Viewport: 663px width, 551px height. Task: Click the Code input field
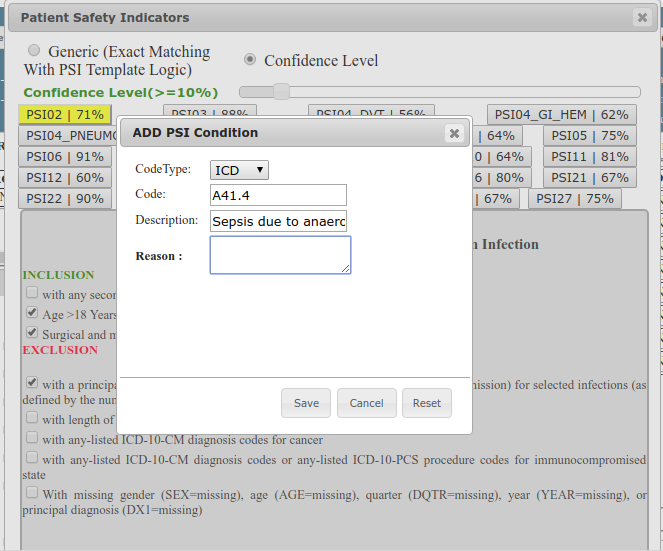tap(278, 195)
